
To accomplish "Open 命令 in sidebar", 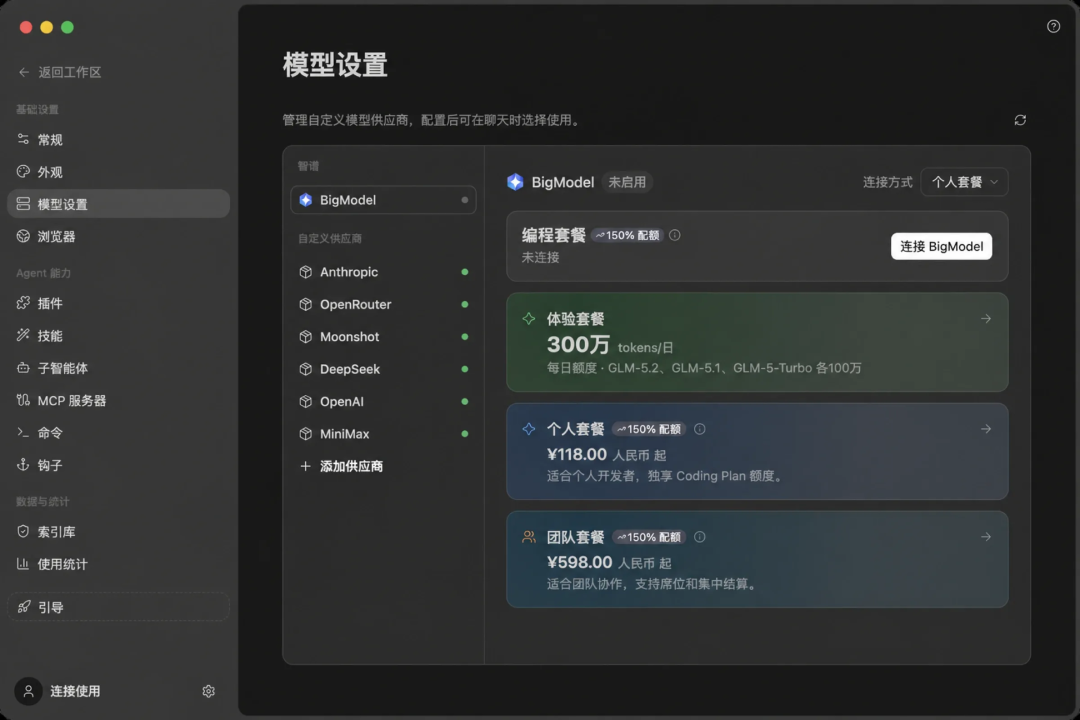I will pyautogui.click(x=118, y=433).
